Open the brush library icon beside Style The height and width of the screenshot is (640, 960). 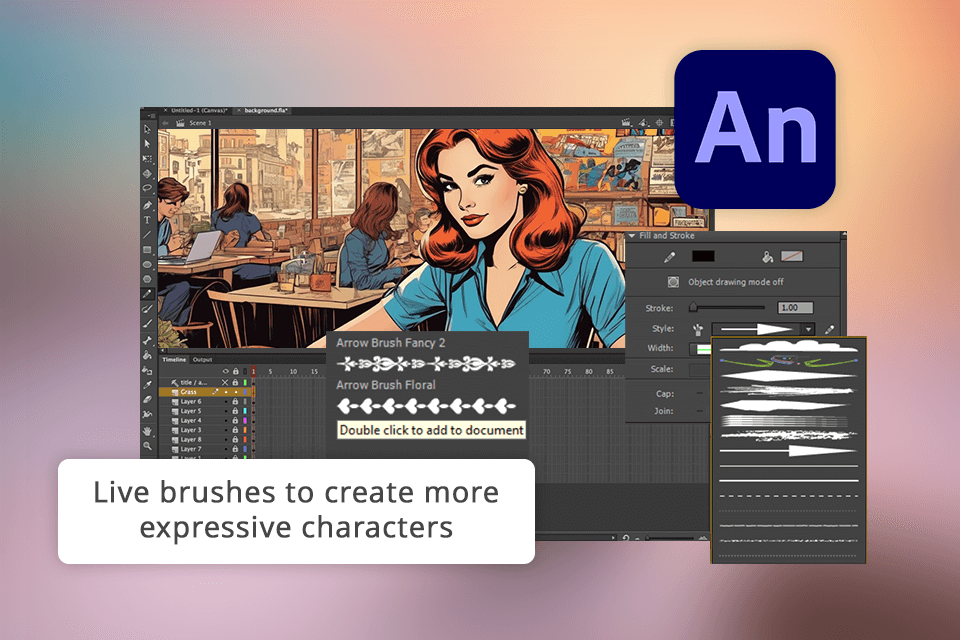pos(697,329)
